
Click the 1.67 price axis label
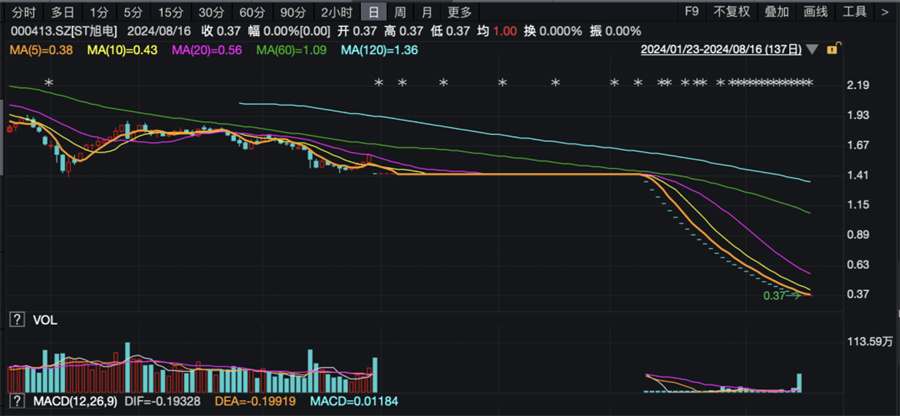click(858, 145)
